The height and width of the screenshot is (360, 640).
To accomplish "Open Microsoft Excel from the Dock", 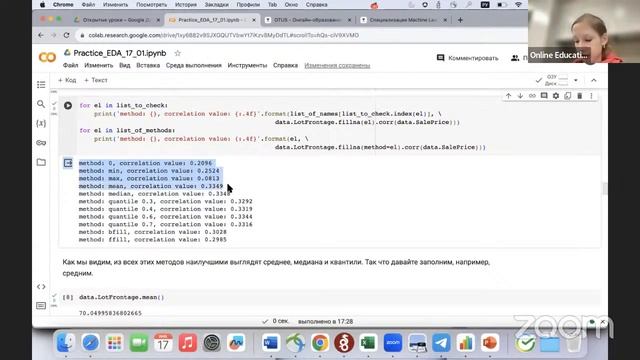I will pyautogui.click(x=368, y=343).
